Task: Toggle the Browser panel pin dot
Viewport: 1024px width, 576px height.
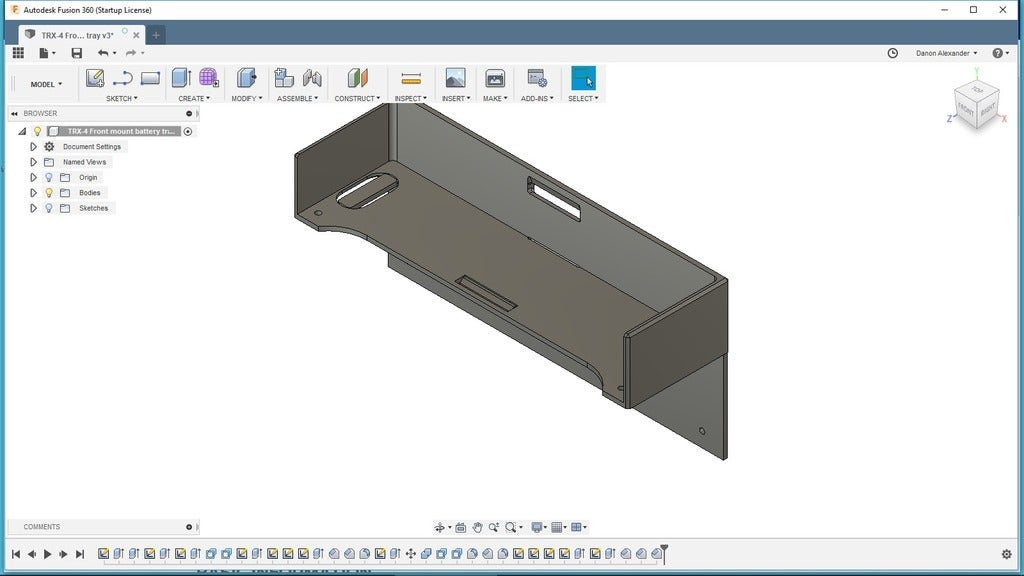Action: pyautogui.click(x=189, y=114)
